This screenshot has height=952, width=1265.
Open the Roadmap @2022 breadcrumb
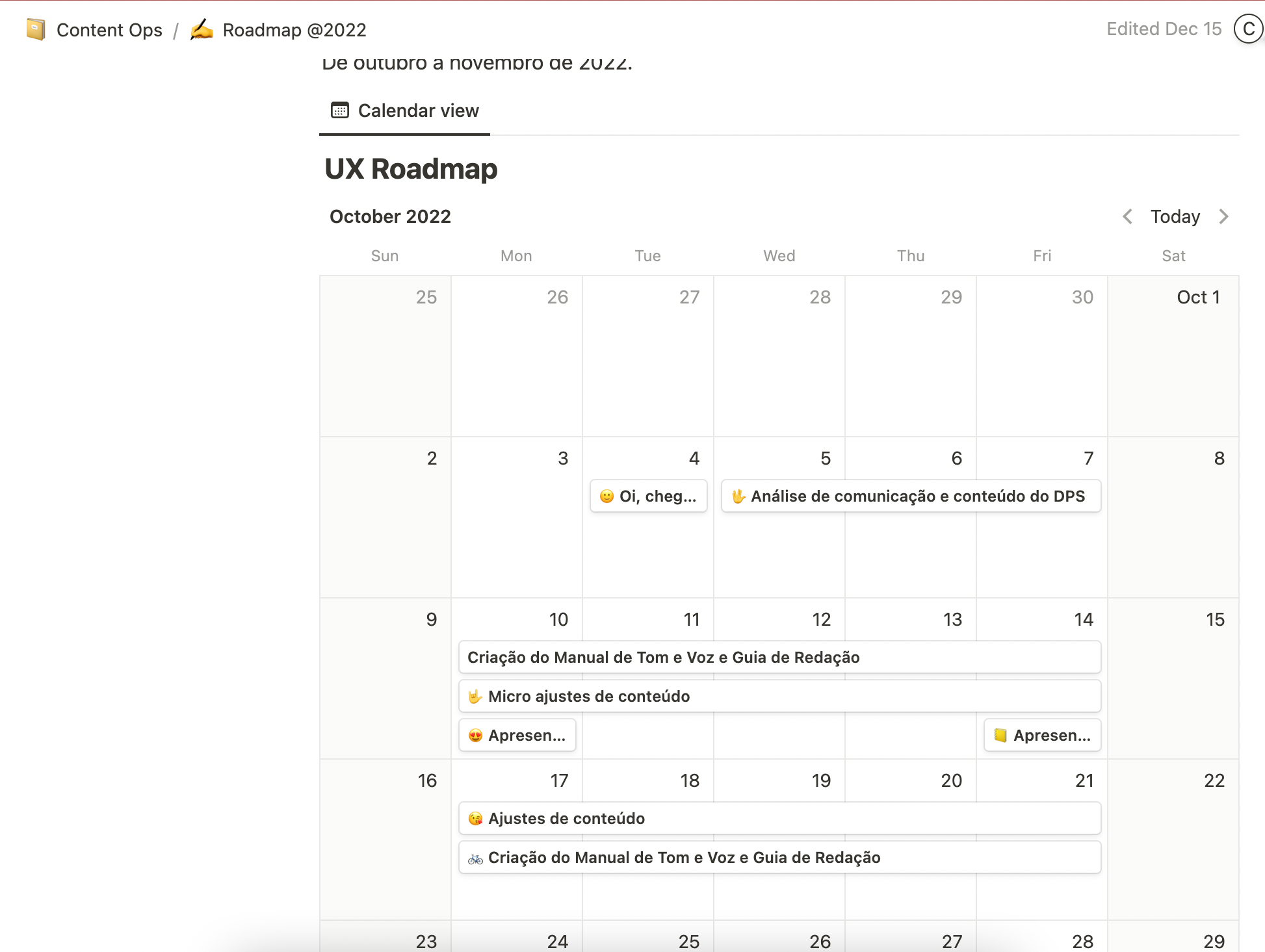click(294, 30)
